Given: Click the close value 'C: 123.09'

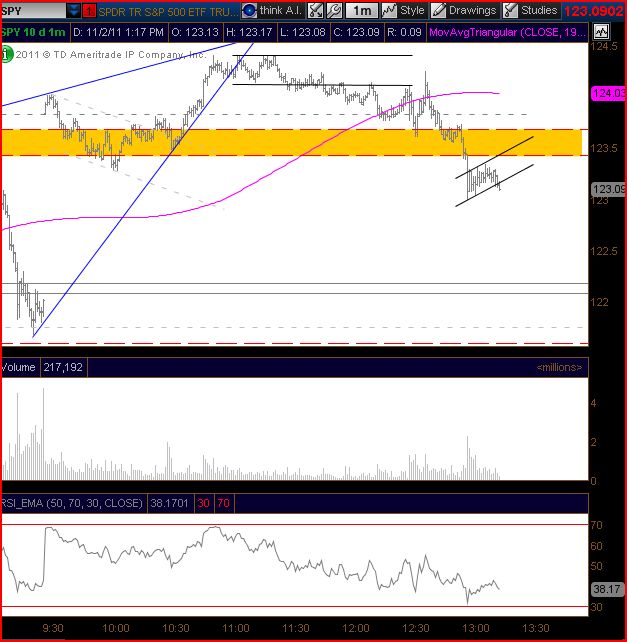Looking at the screenshot, I should (356, 32).
